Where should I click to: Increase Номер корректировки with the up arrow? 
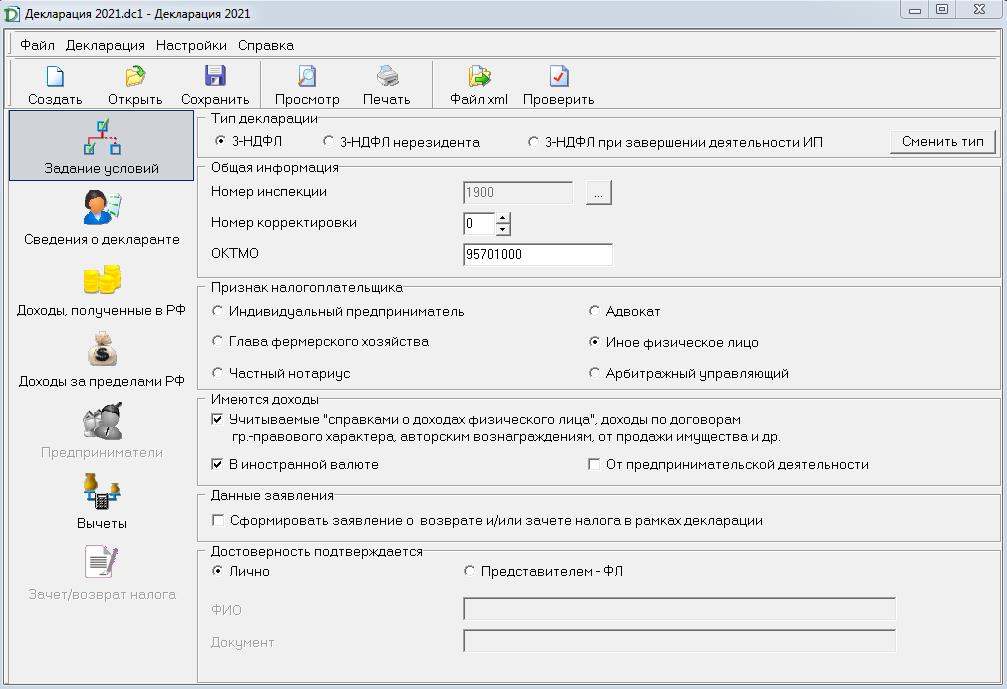(x=503, y=217)
